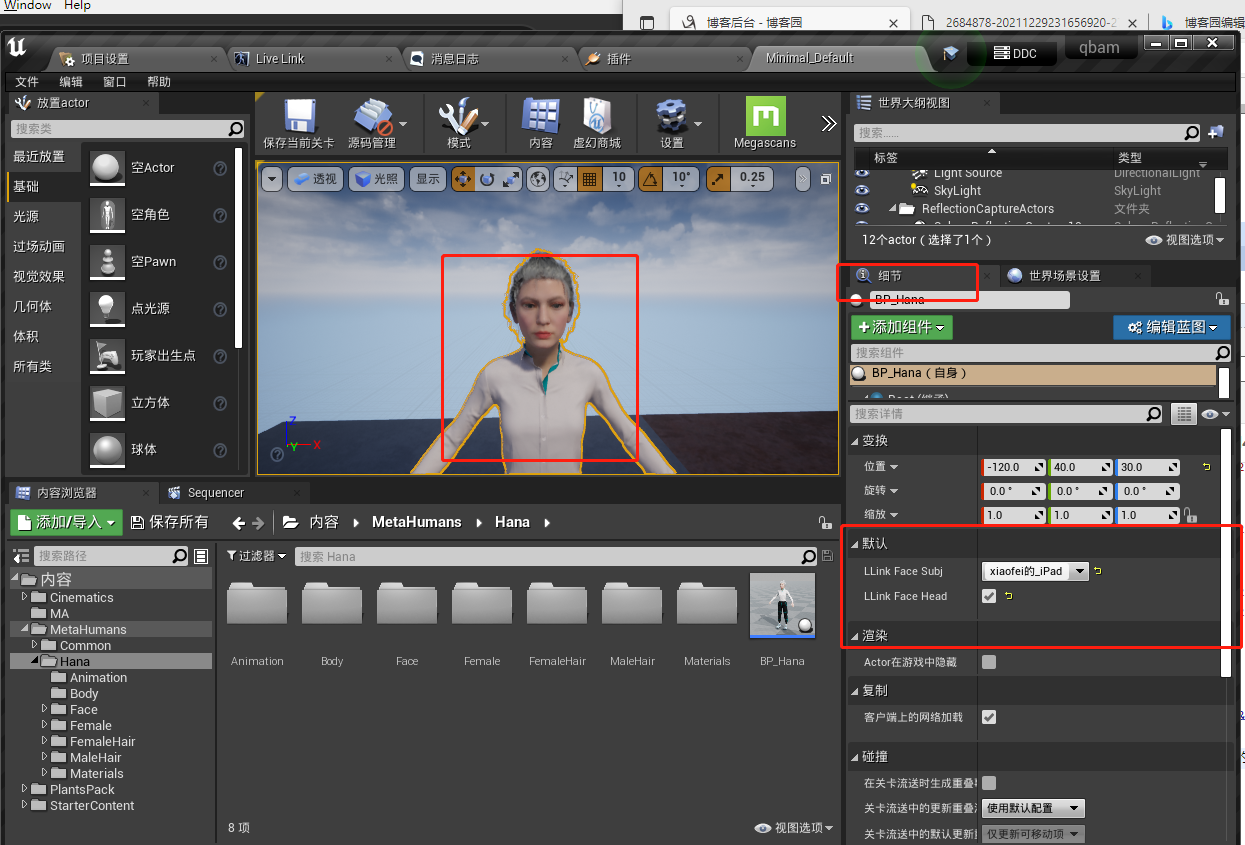The width and height of the screenshot is (1245, 845).
Task: Enable the Actor在游戏中隐藏 checkbox
Action: [989, 662]
